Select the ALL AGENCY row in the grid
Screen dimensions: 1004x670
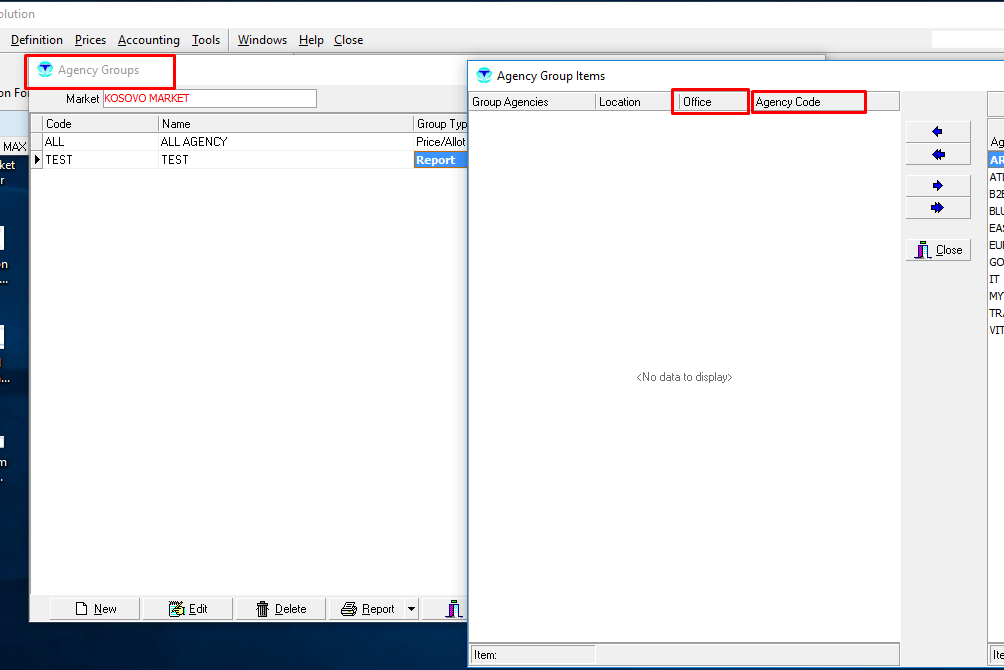(x=194, y=142)
